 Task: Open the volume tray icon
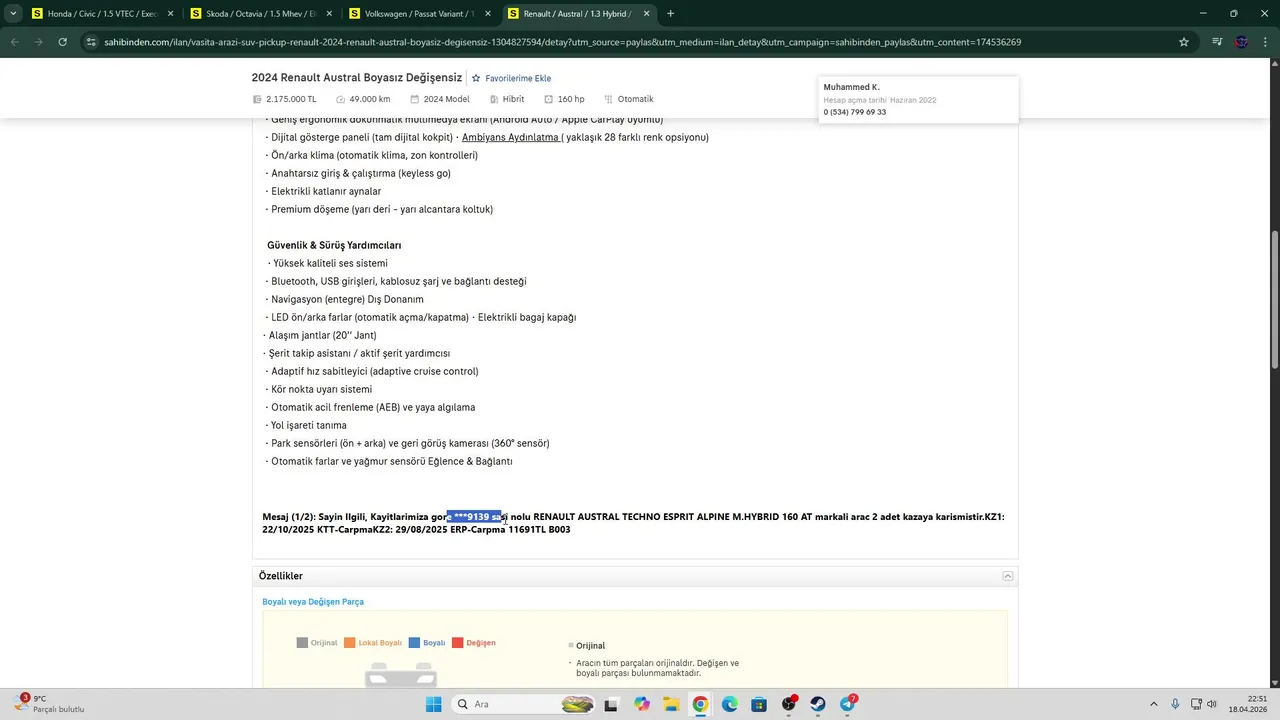coord(1212,704)
